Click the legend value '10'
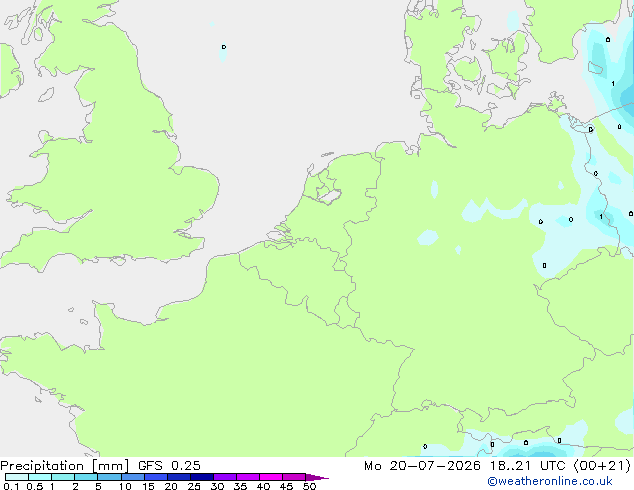 [125, 486]
